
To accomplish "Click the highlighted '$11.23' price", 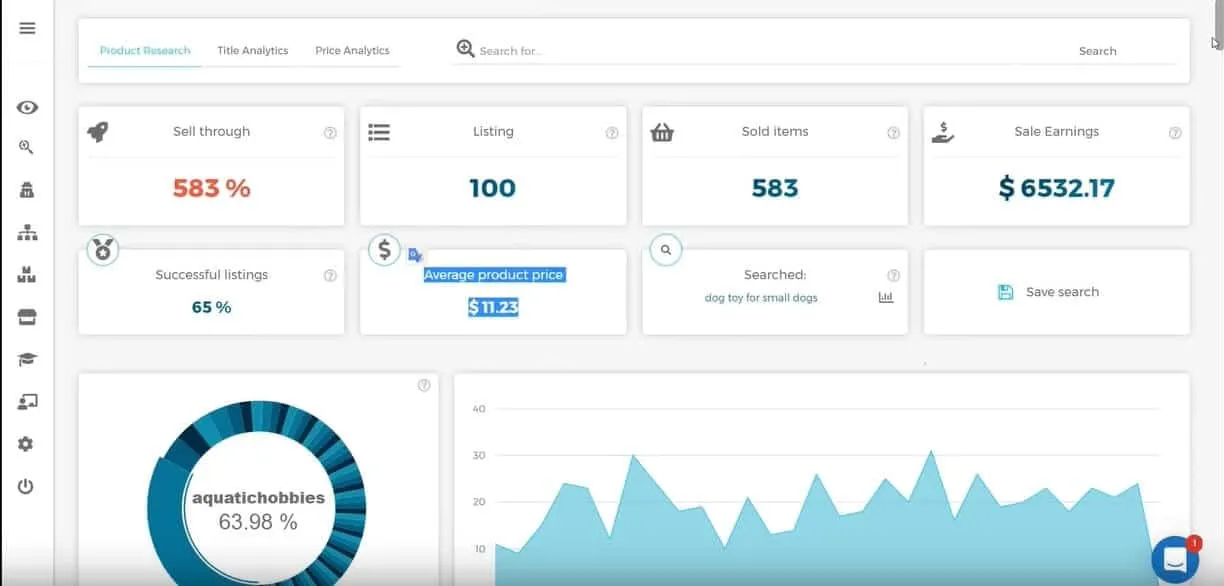I will 493,307.
